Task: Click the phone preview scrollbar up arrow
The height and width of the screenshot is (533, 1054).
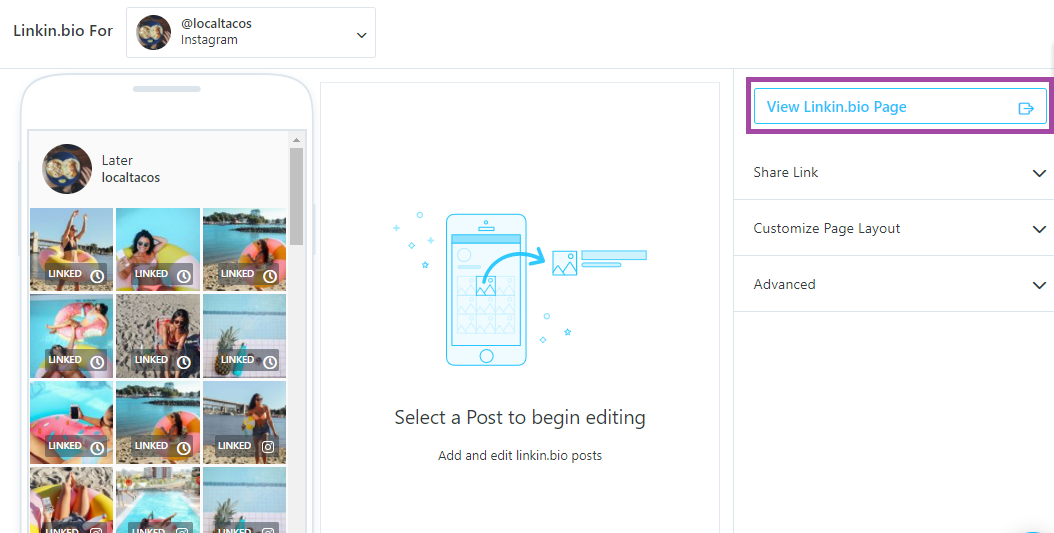Action: coord(296,139)
